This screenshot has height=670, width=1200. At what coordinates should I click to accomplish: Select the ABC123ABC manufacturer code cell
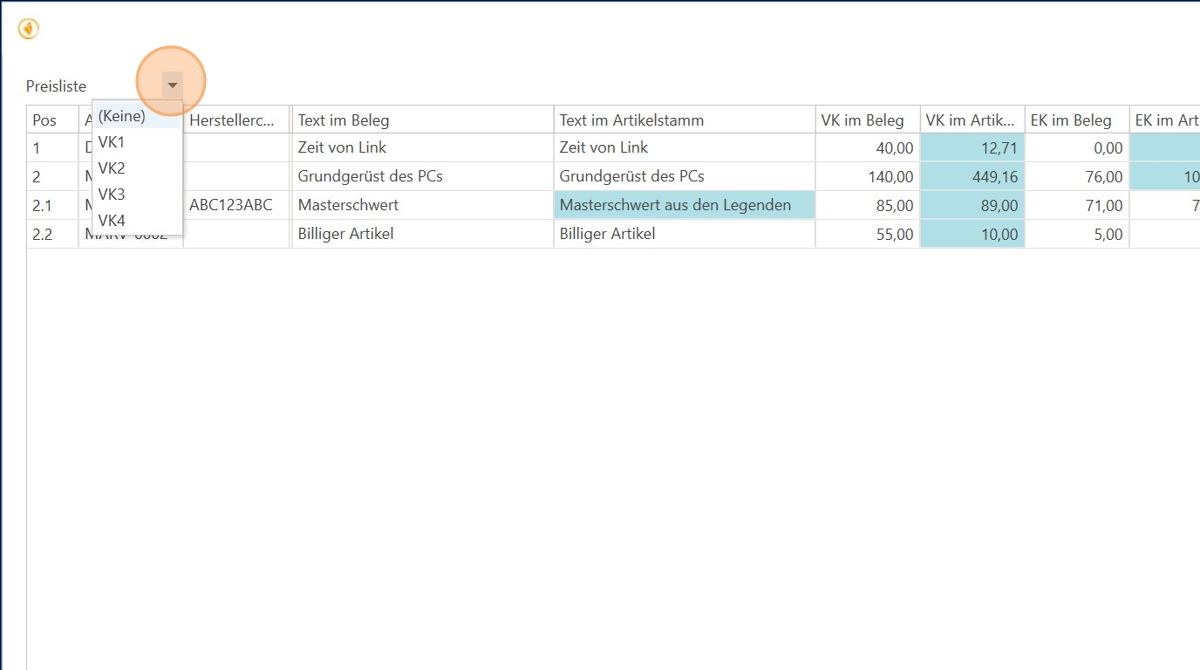236,205
